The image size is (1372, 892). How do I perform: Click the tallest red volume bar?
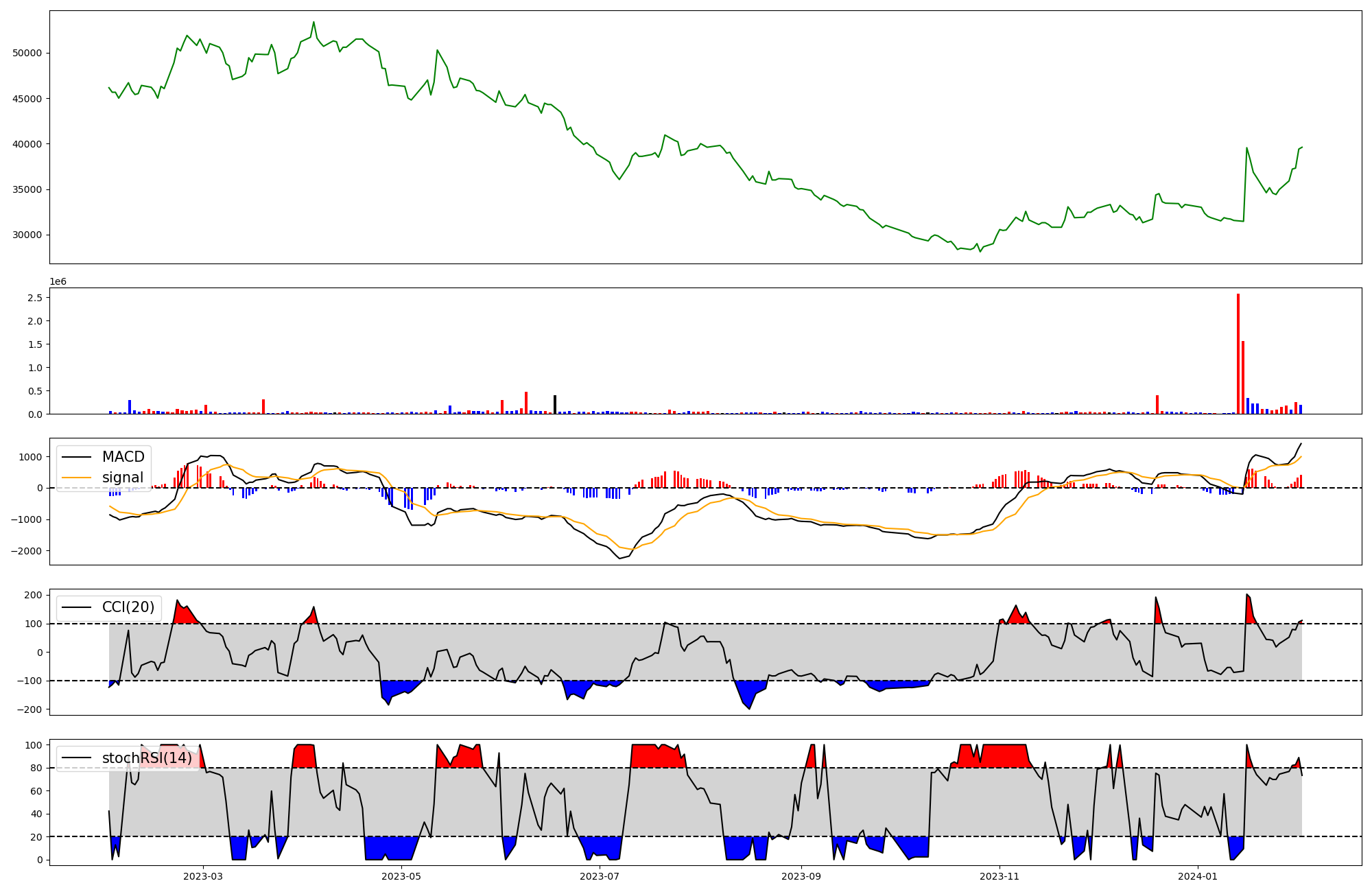tap(1238, 353)
